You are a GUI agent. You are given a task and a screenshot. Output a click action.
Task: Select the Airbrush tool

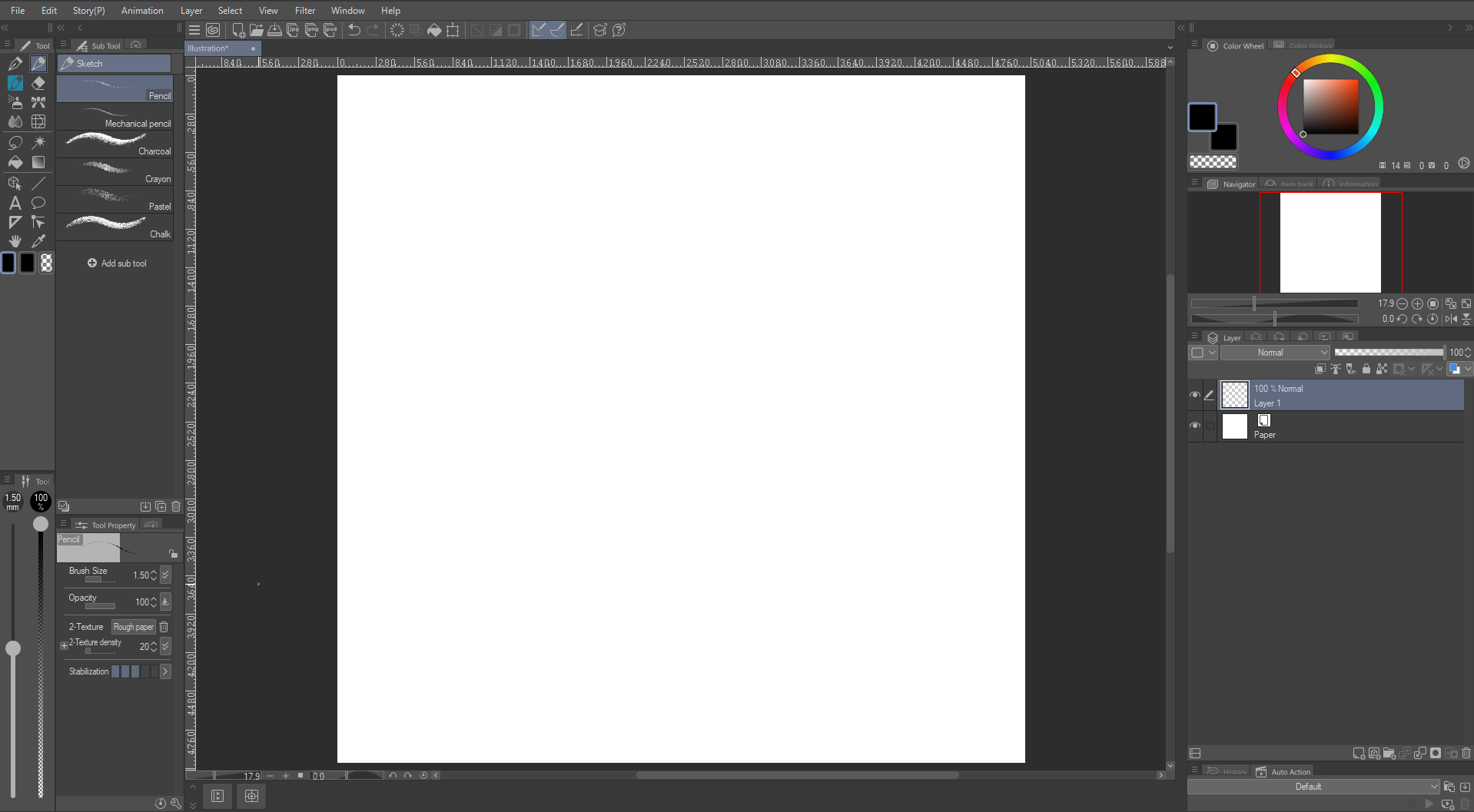[15, 102]
